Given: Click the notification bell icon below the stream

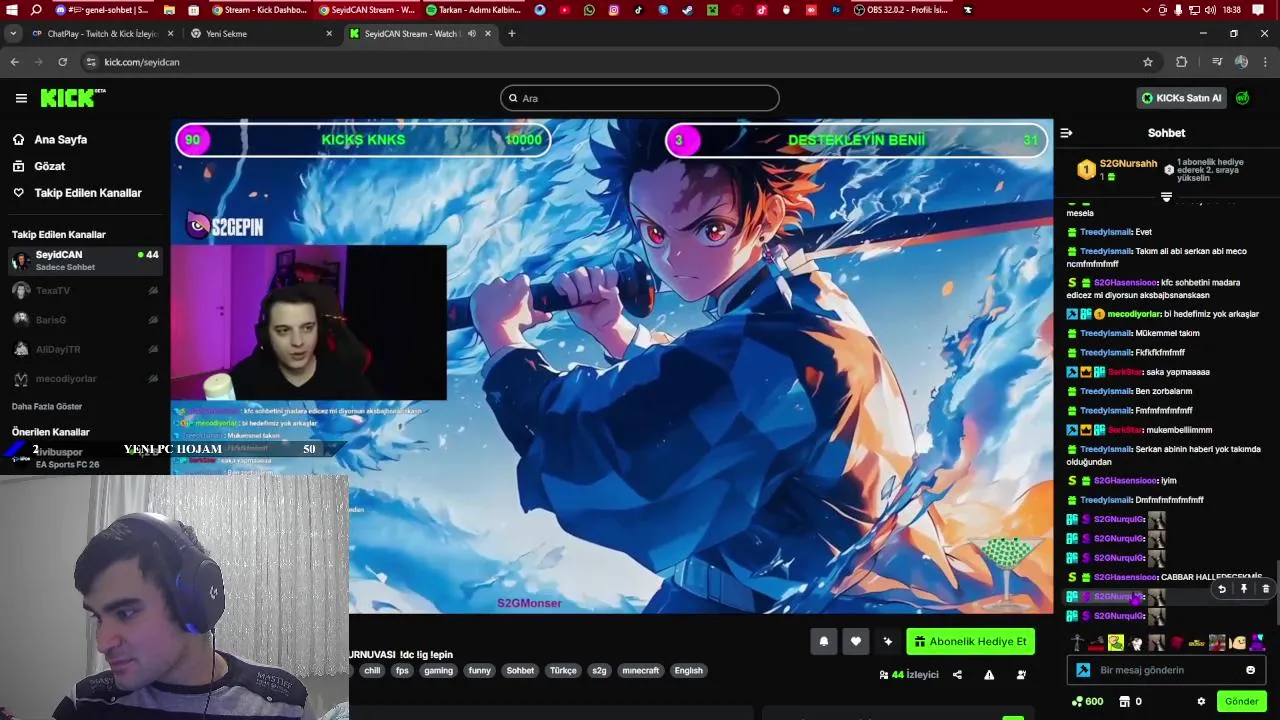Looking at the screenshot, I should pyautogui.click(x=824, y=642).
